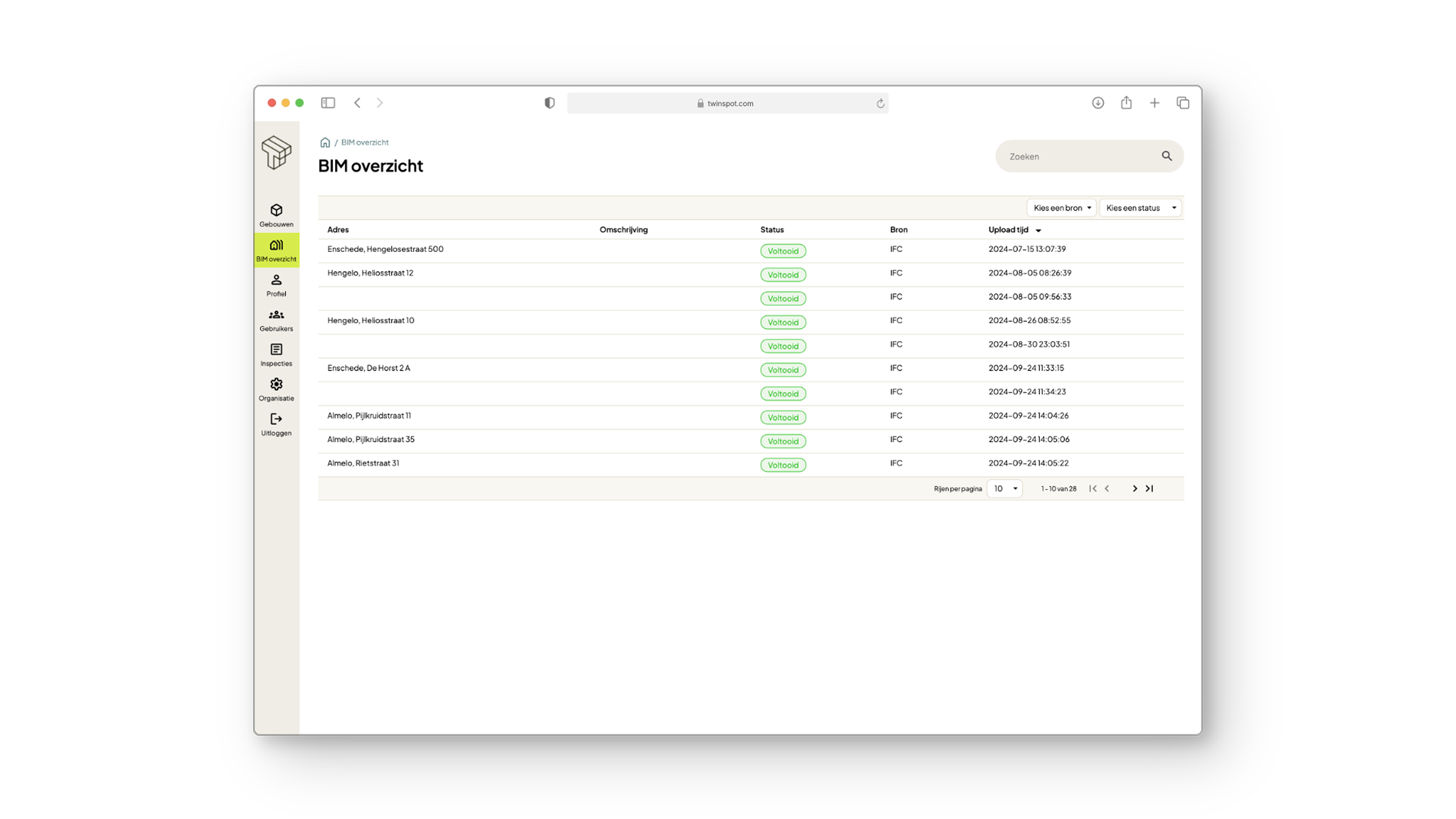Jump to last page of table
Screen dimensions: 1456x819
[1149, 488]
